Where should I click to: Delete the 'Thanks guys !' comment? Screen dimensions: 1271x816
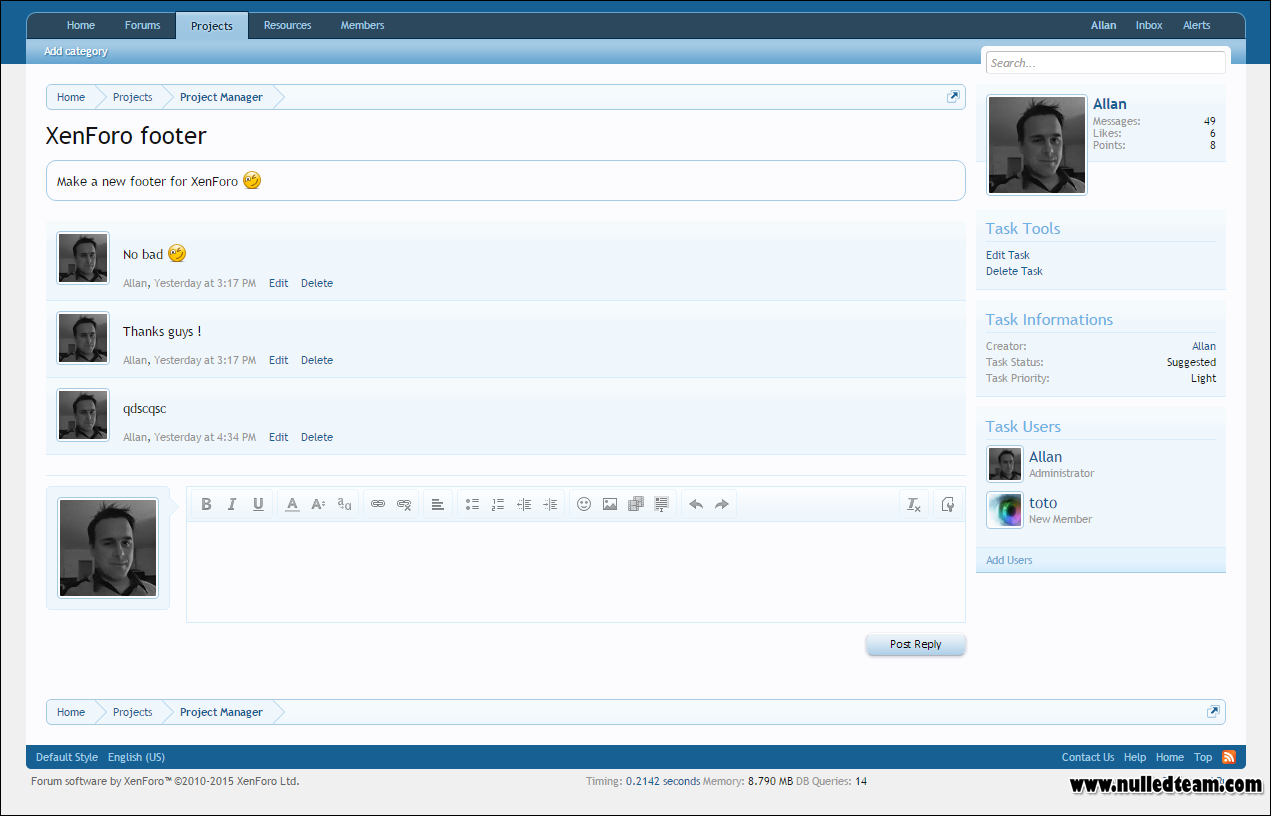coord(317,360)
